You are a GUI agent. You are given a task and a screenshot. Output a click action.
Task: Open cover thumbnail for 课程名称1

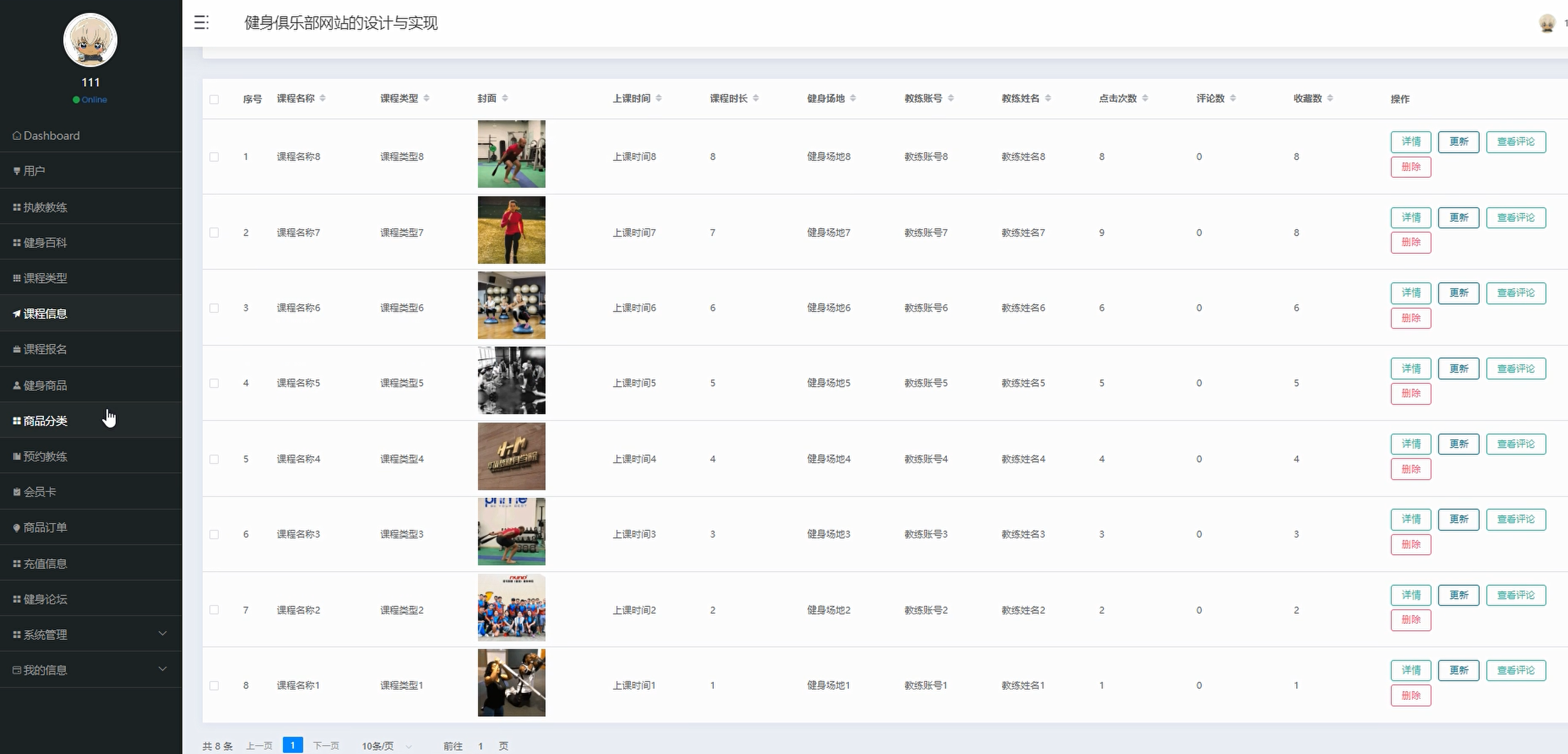coord(511,683)
